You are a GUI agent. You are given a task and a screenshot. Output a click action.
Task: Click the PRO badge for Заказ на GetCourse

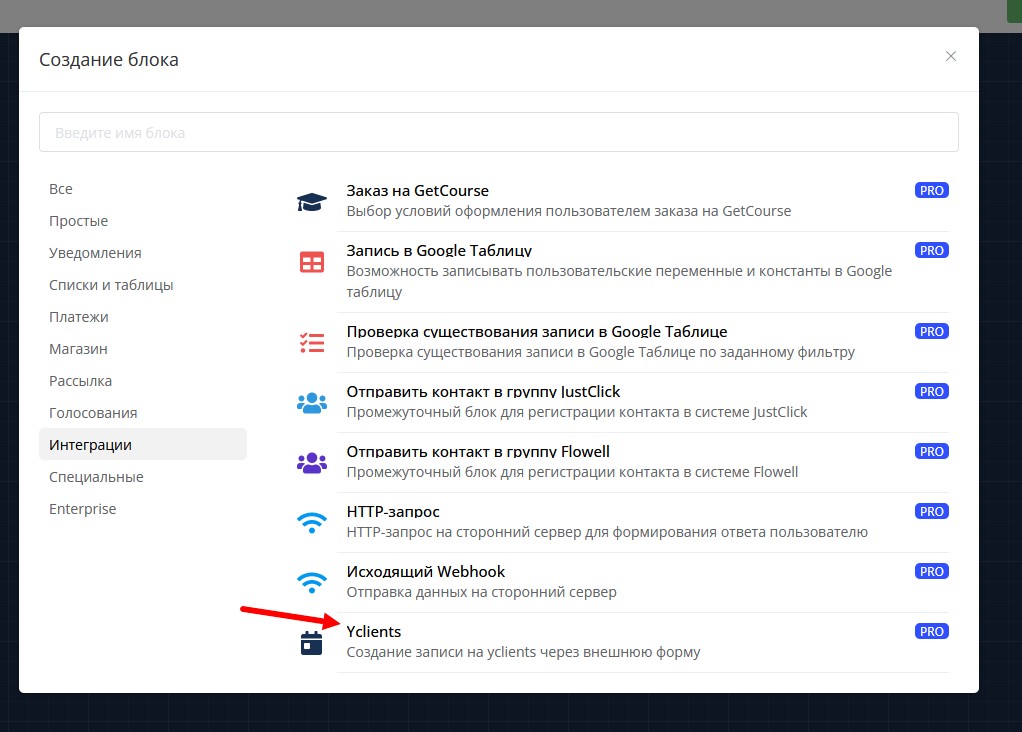[x=931, y=190]
